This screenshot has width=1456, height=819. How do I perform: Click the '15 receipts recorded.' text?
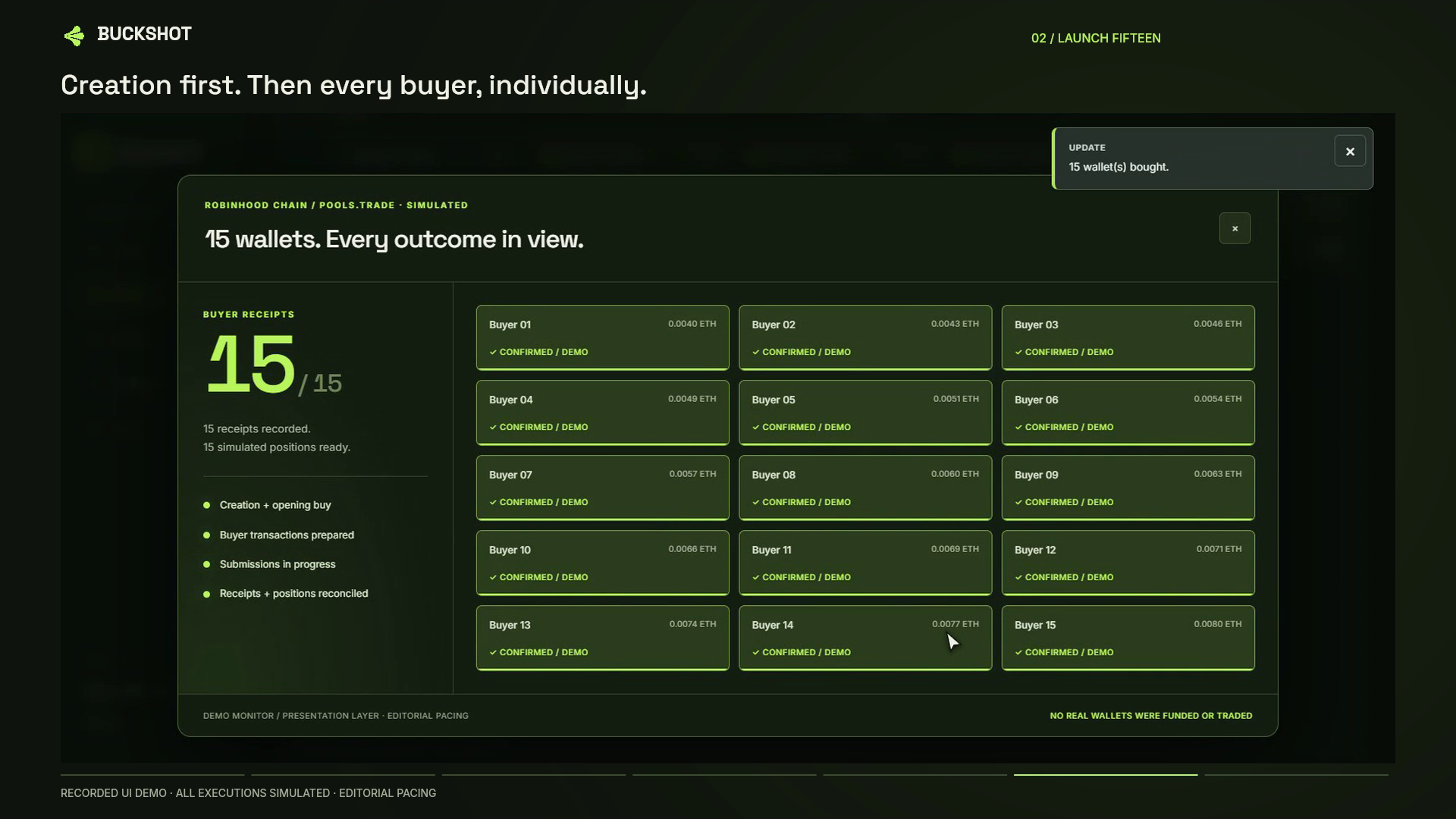(x=256, y=428)
